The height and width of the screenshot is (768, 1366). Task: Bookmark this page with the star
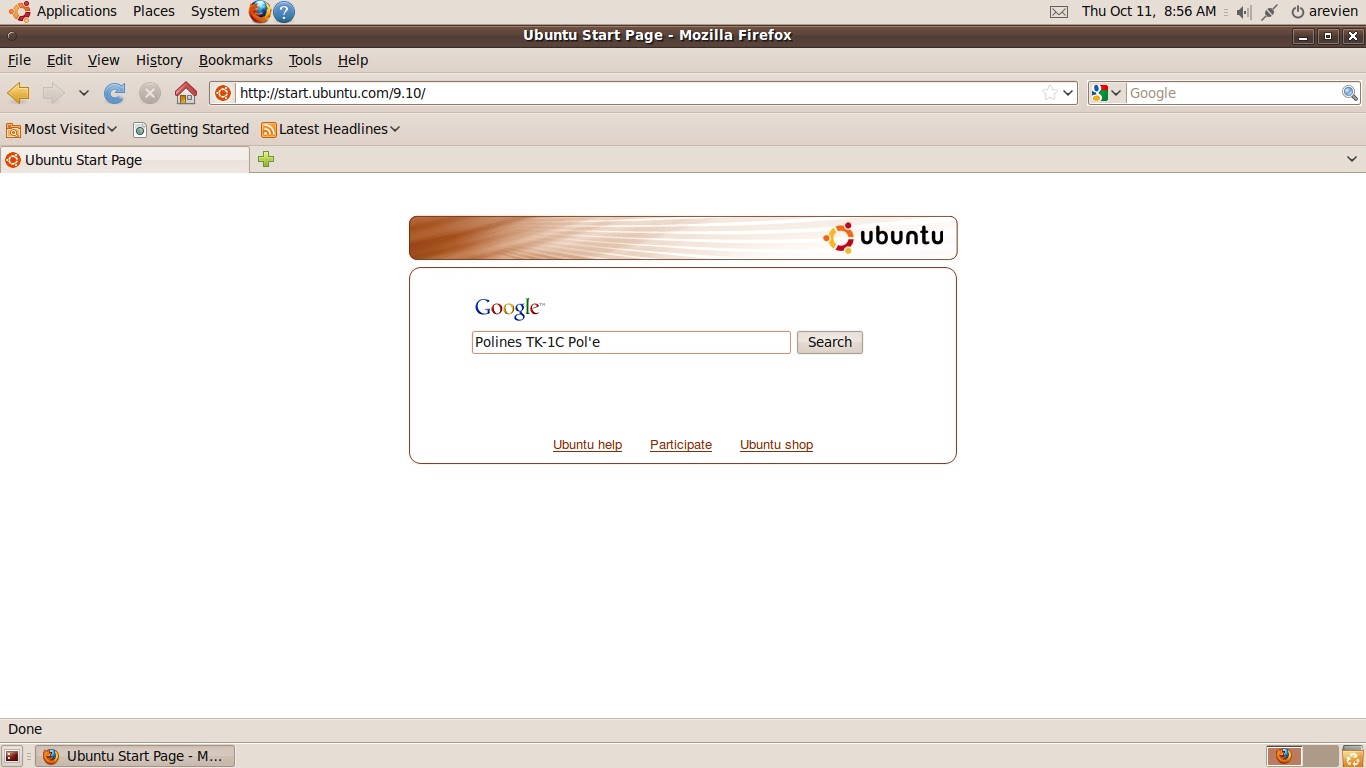pyautogui.click(x=1050, y=93)
